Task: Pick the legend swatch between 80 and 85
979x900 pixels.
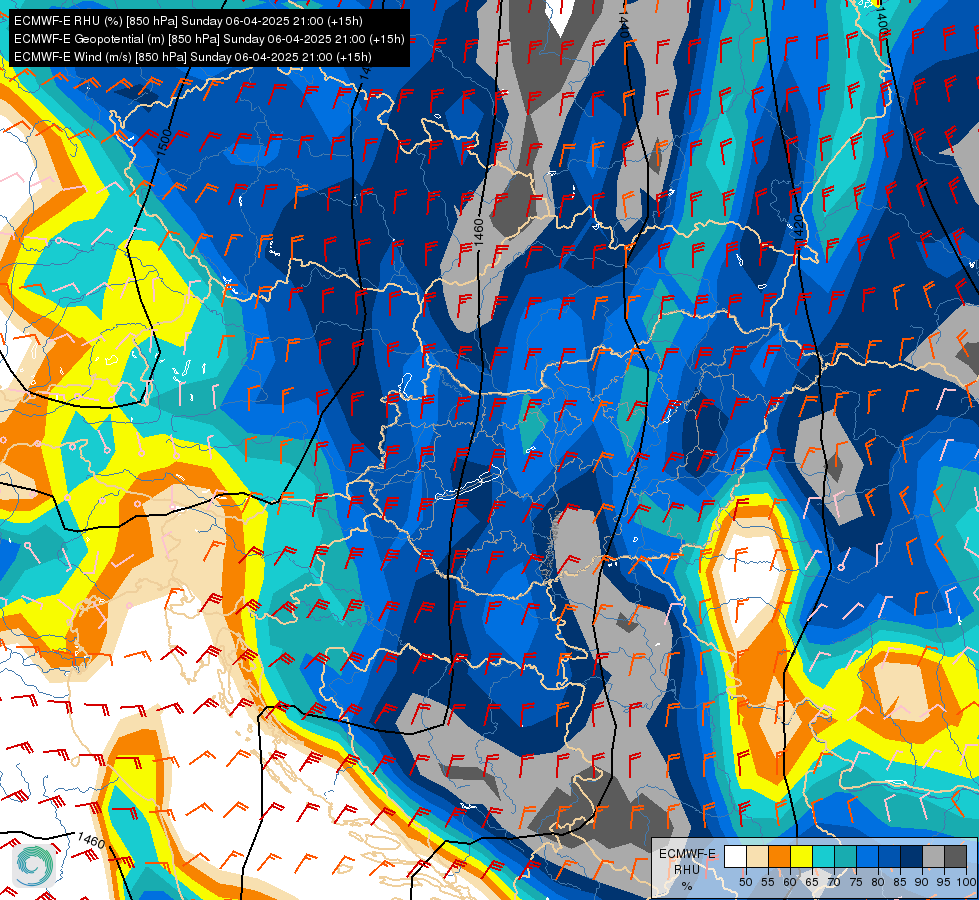Action: (x=890, y=856)
